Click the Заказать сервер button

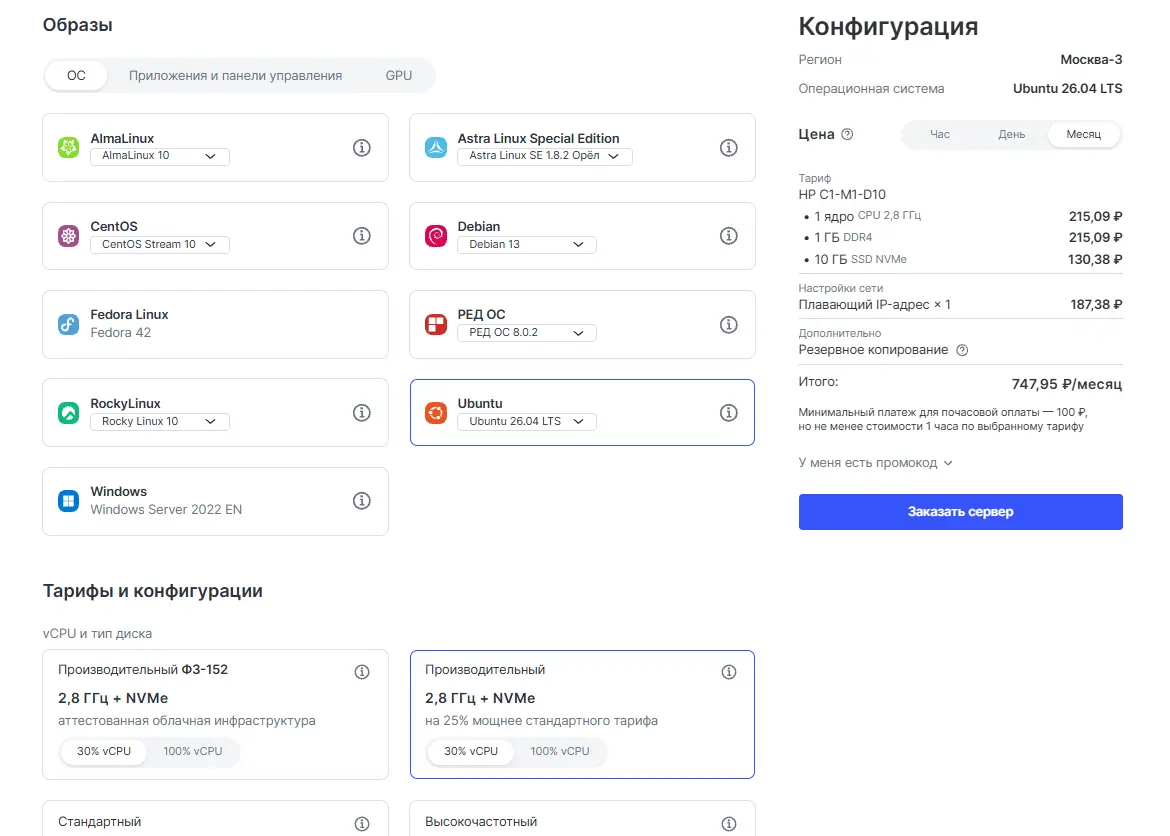[960, 512]
